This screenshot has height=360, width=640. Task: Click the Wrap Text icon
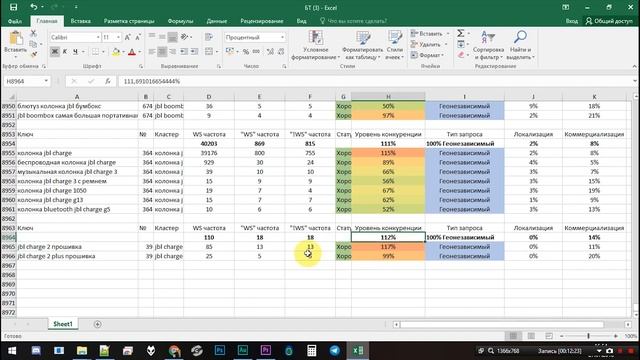point(209,37)
